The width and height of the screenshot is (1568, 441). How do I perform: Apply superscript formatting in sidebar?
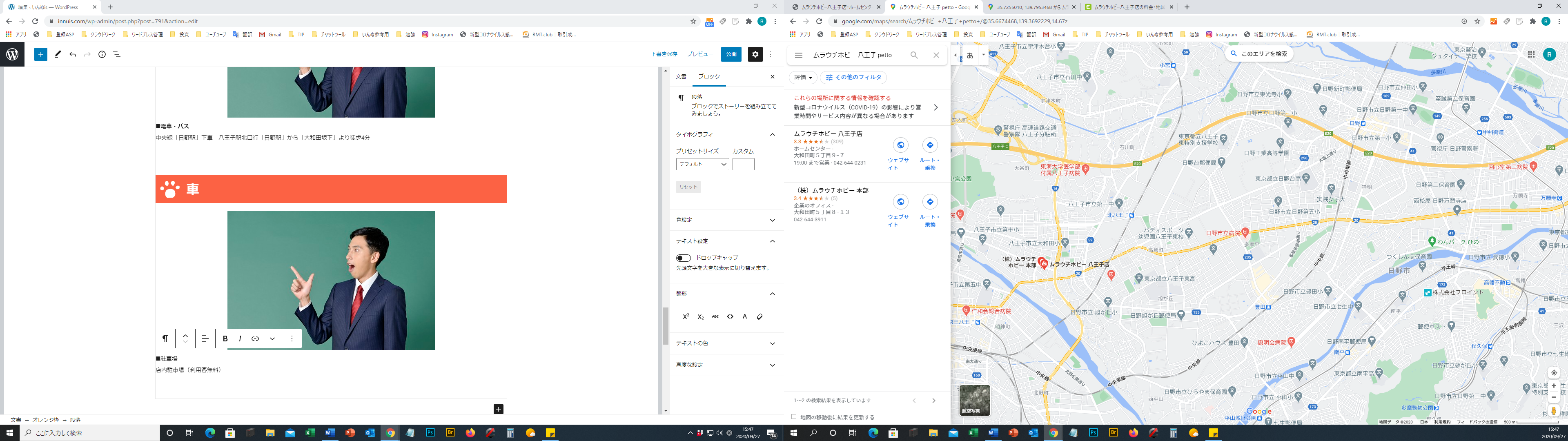[x=686, y=317]
